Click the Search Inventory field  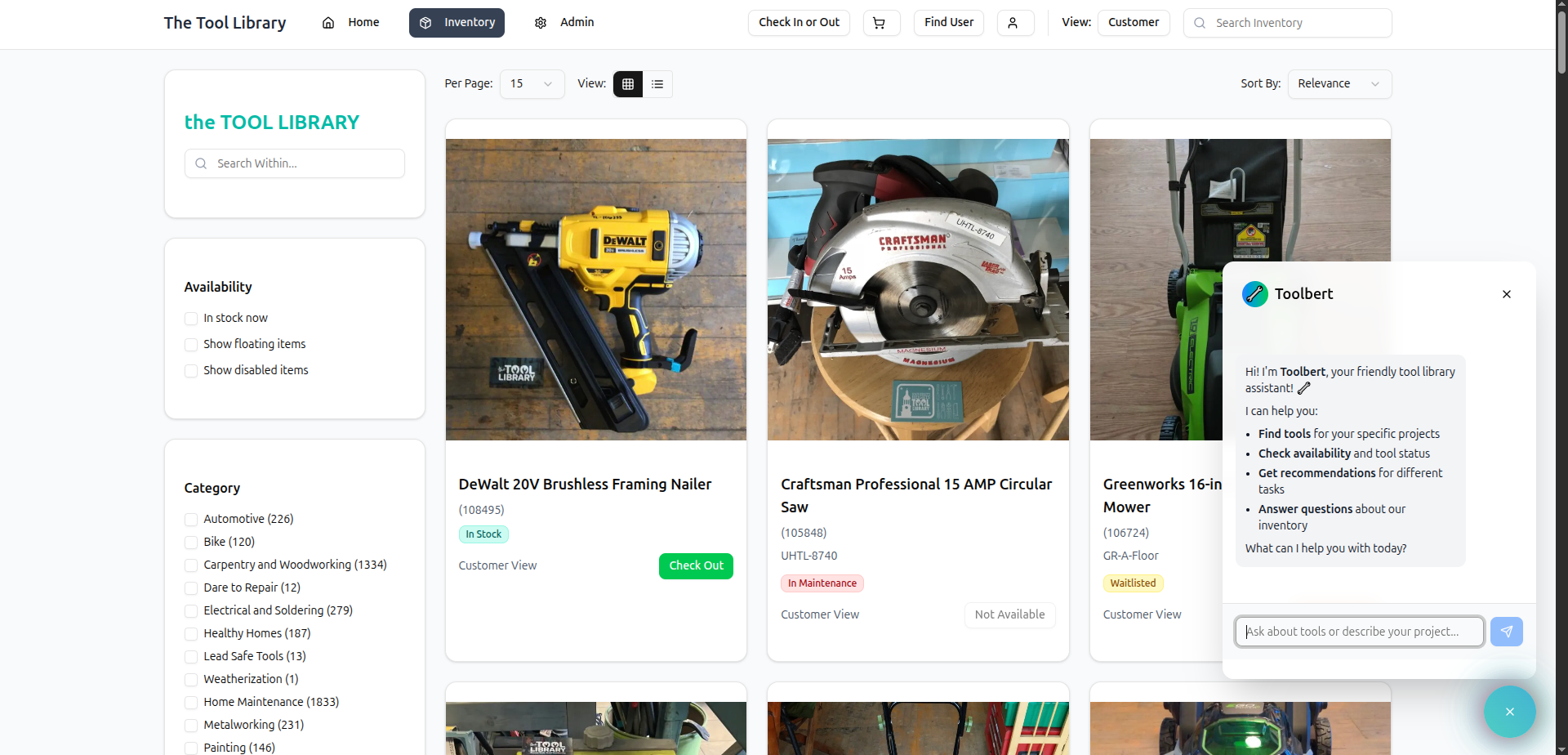point(1287,23)
